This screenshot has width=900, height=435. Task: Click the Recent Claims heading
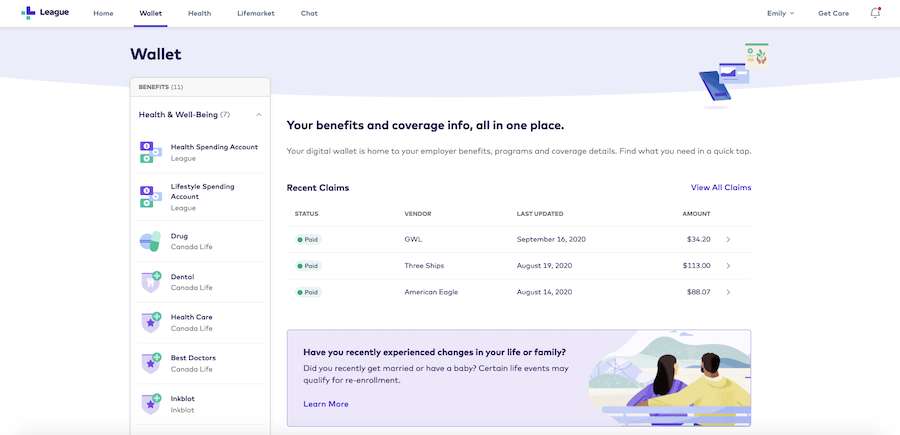(x=318, y=188)
